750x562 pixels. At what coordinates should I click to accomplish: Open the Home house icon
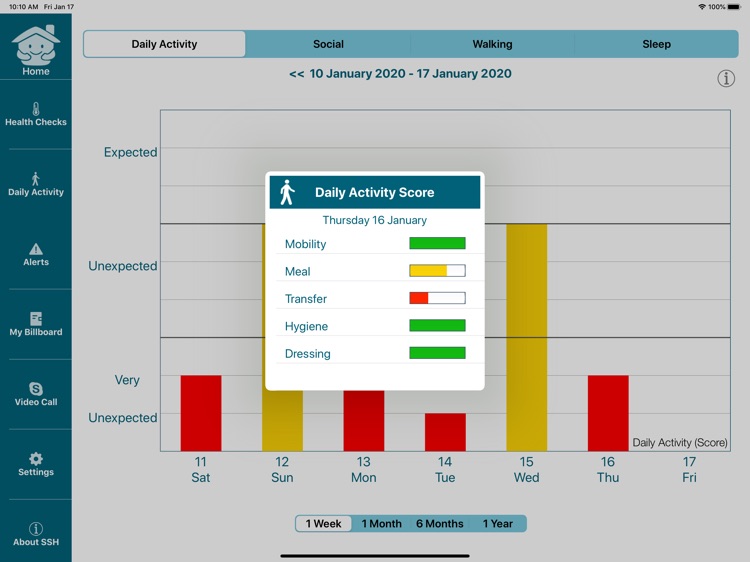pos(36,45)
